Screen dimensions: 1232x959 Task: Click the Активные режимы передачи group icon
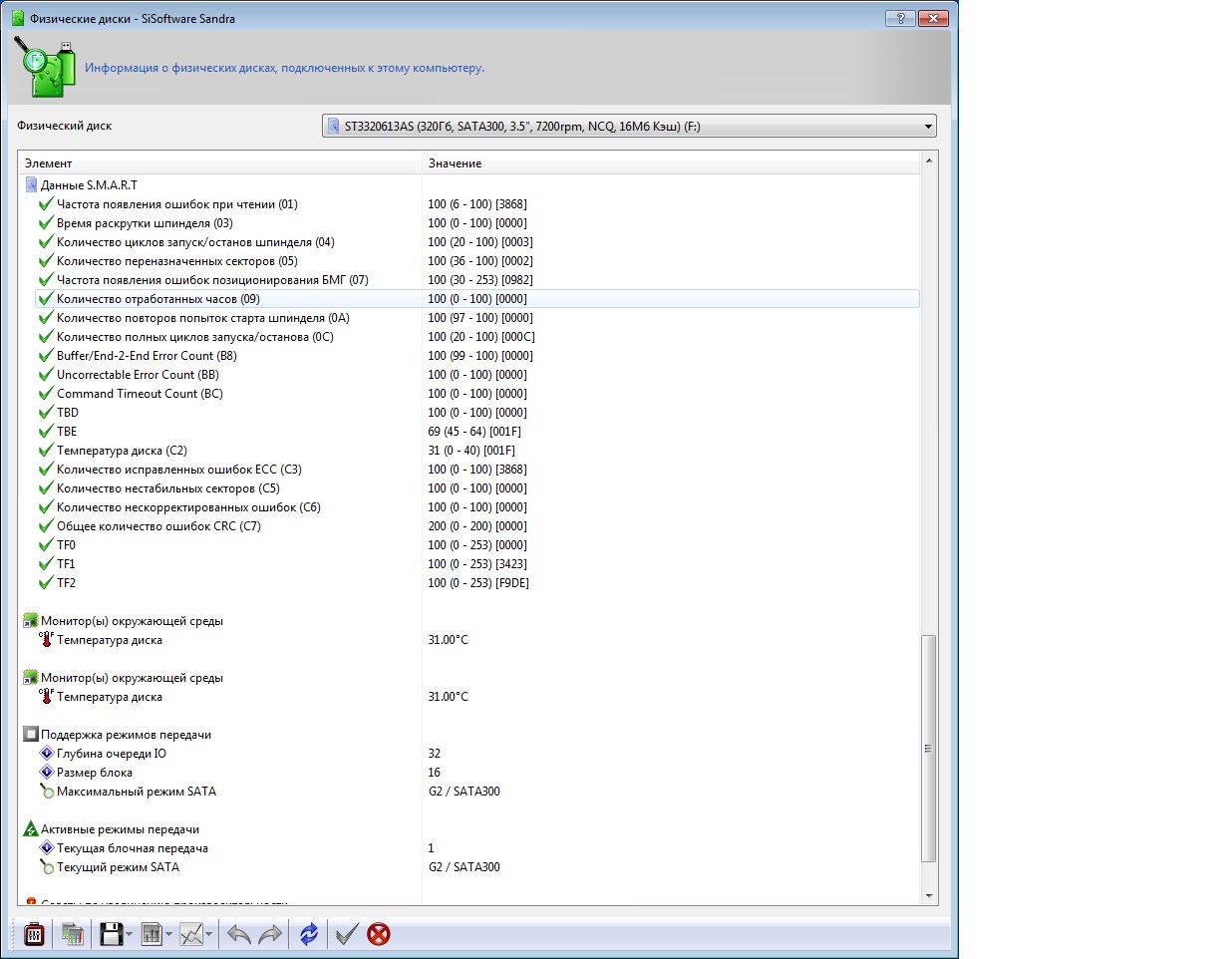tap(31, 829)
